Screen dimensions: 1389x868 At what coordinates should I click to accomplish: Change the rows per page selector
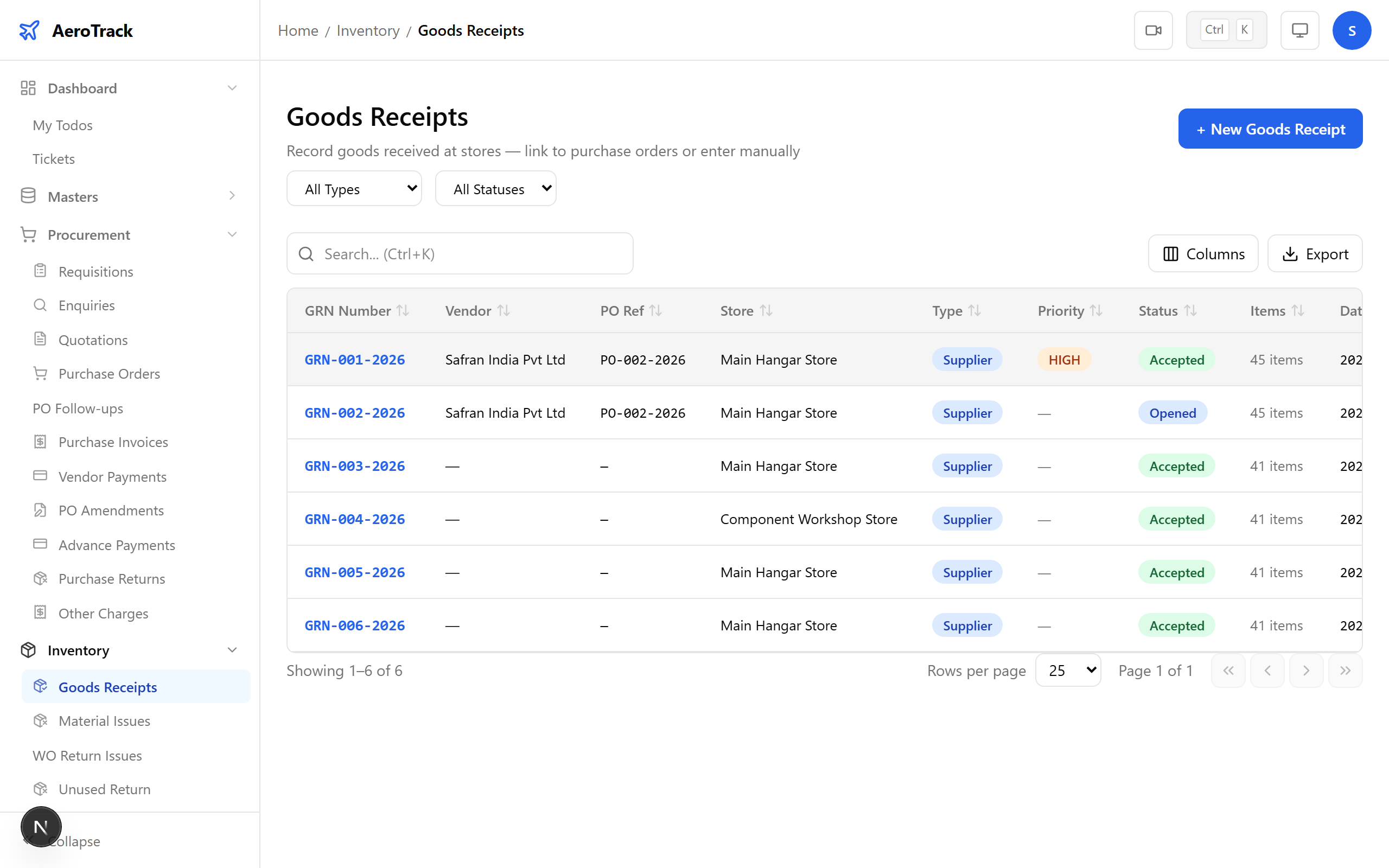pyautogui.click(x=1068, y=670)
